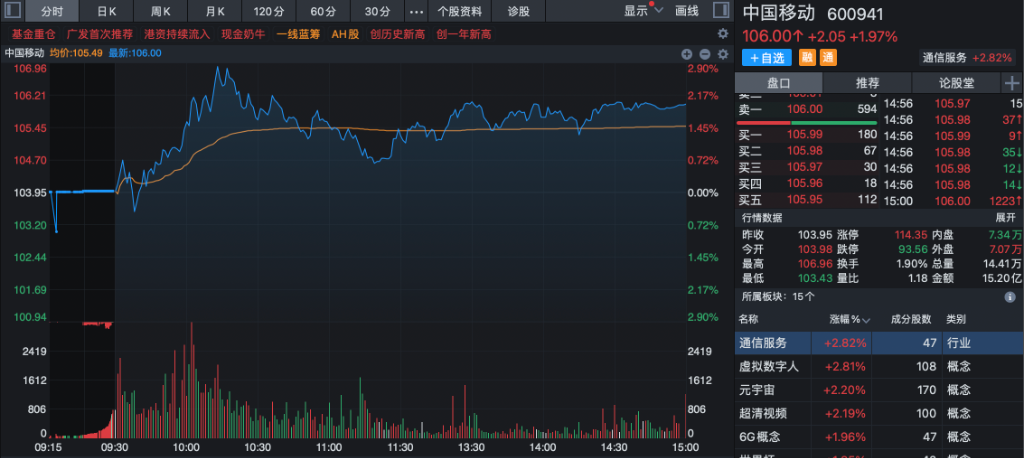
Task: Click the 融 margin trading badge
Action: (x=808, y=57)
